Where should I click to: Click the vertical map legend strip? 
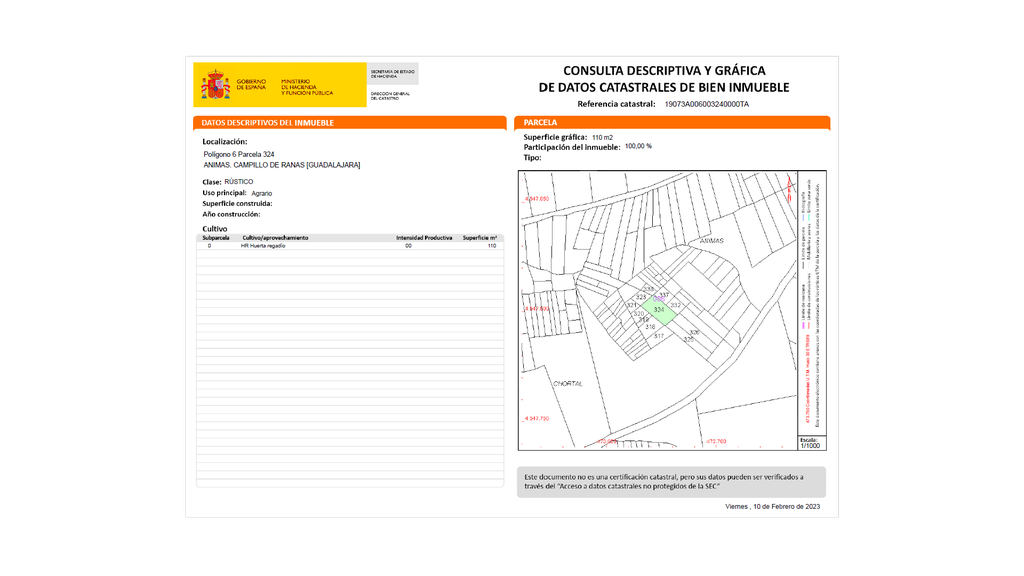[x=812, y=303]
